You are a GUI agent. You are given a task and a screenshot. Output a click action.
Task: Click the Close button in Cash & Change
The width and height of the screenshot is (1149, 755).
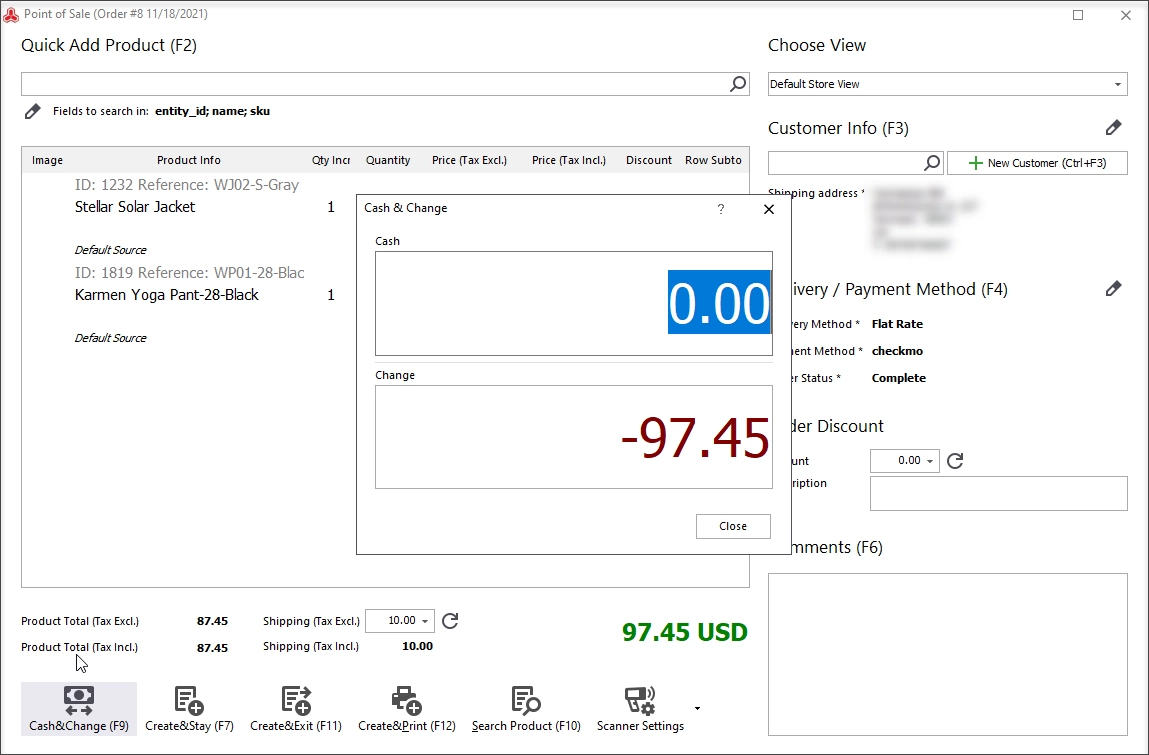coord(733,526)
